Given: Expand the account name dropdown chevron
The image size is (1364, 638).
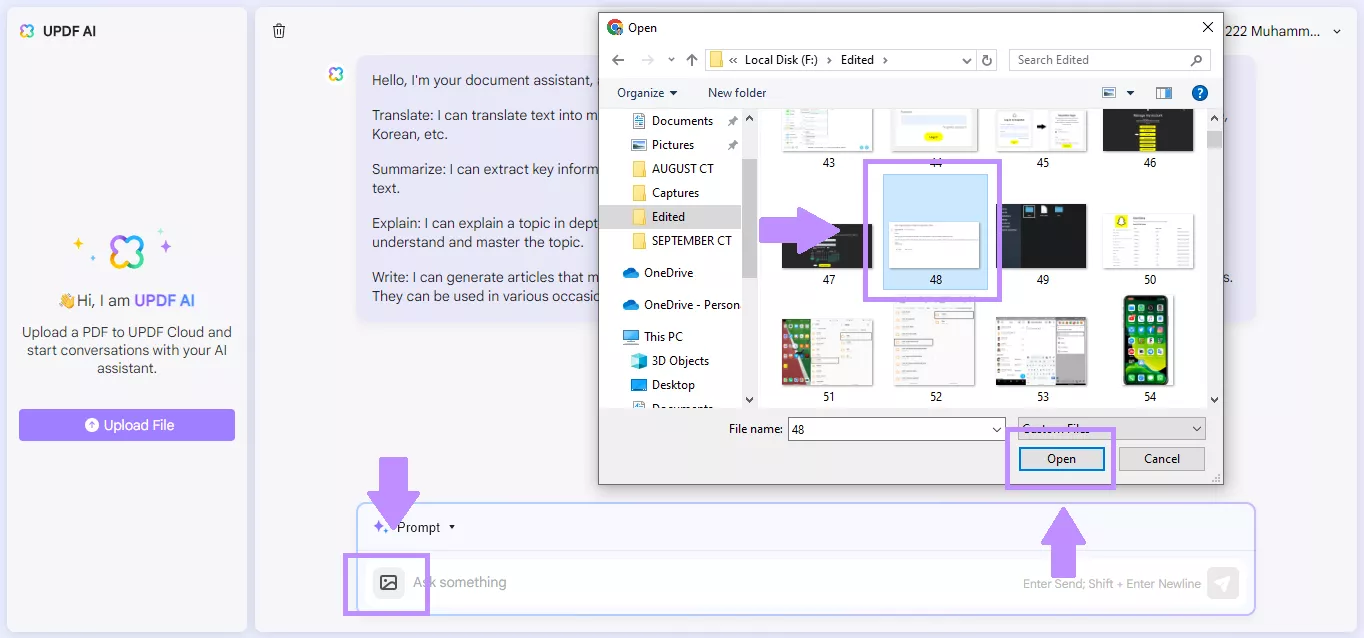Looking at the screenshot, I should coord(1337,32).
